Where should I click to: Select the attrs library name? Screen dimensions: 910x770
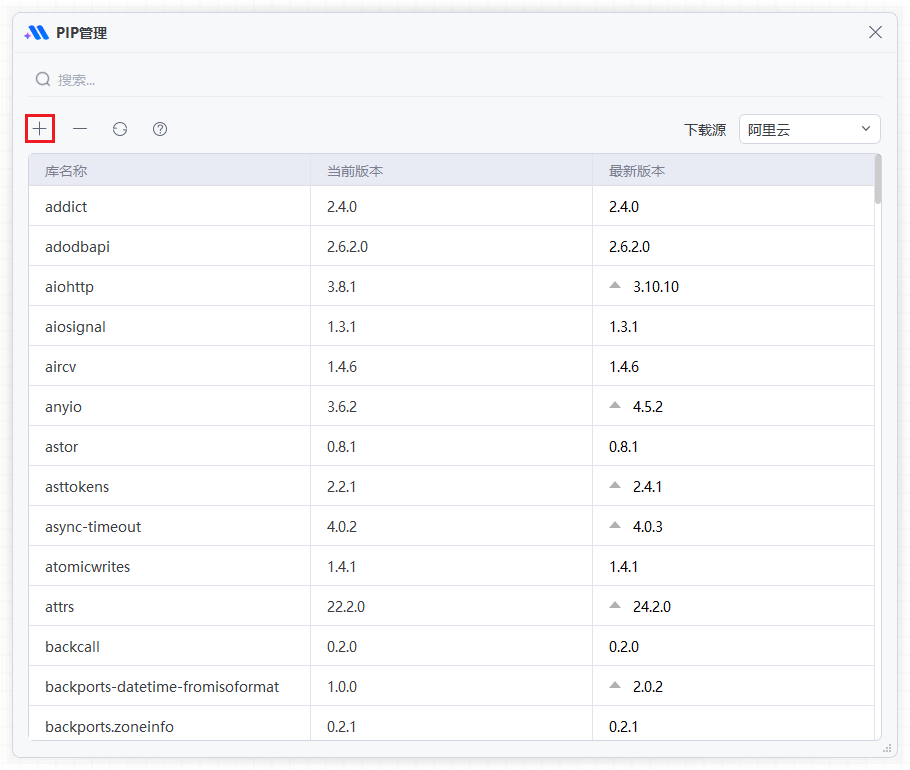[60, 607]
